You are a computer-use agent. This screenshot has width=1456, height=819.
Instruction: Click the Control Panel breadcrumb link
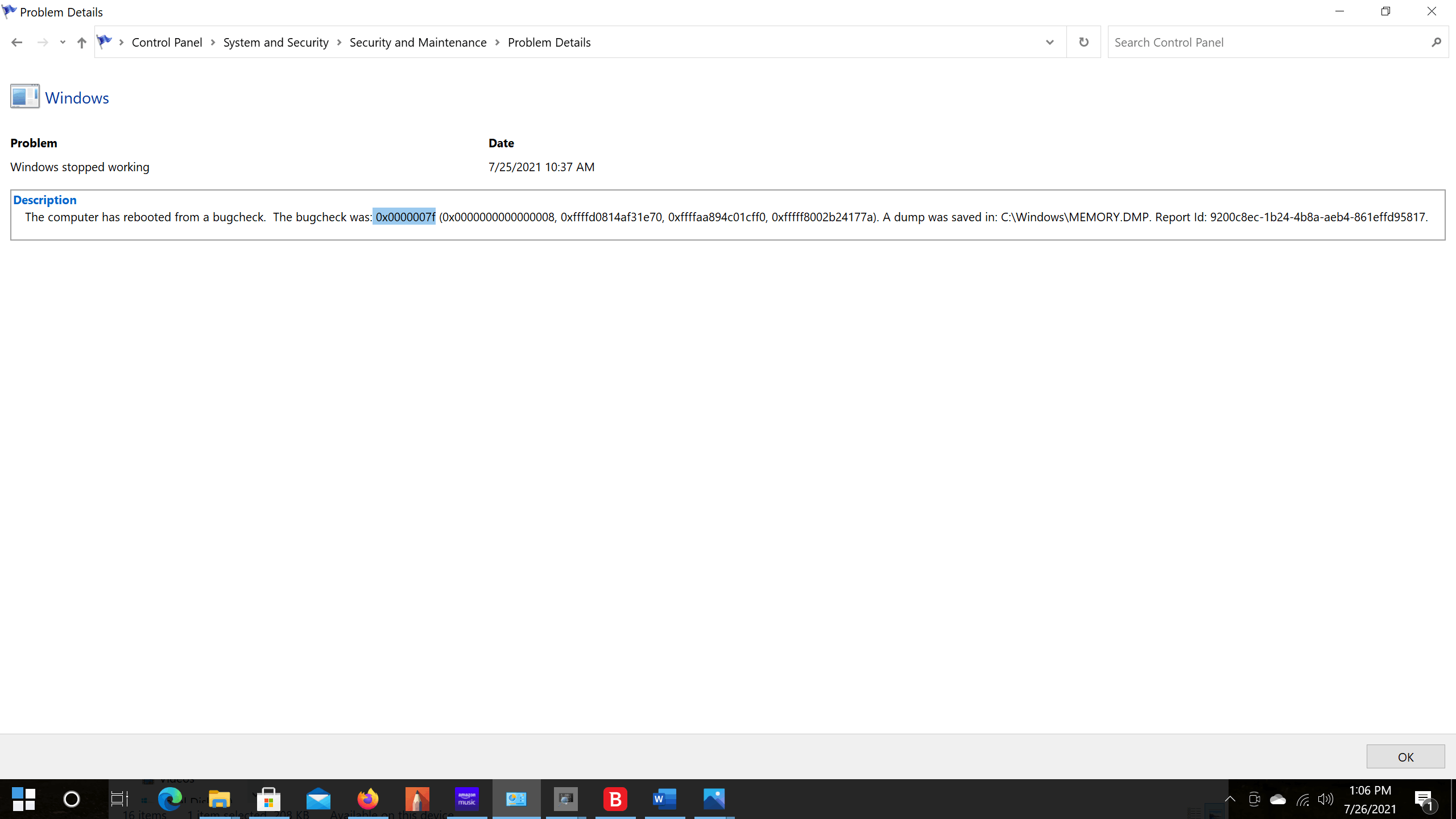168,42
